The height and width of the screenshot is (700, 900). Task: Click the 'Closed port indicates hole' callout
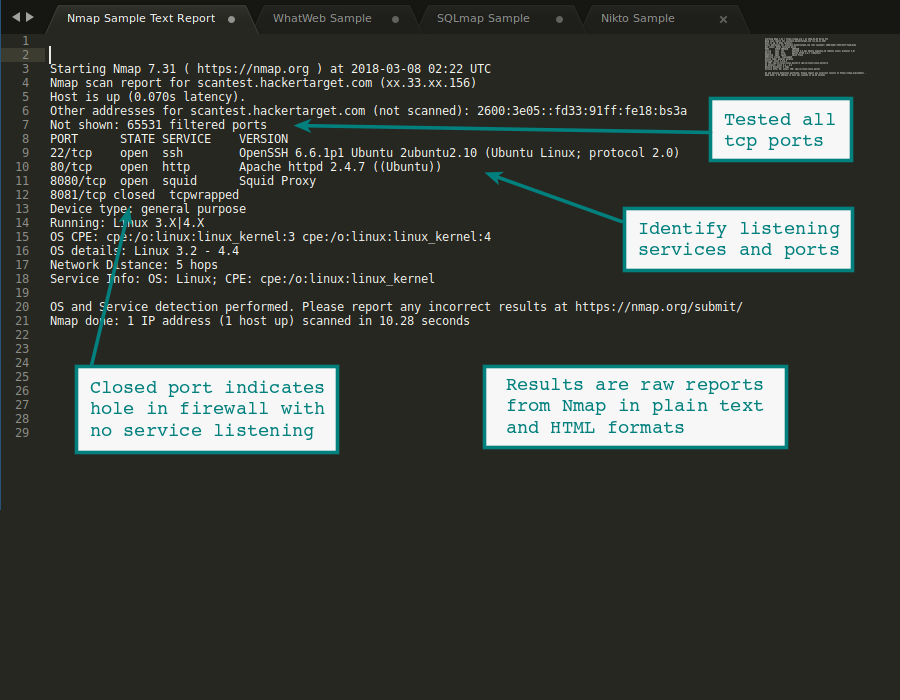click(x=207, y=409)
